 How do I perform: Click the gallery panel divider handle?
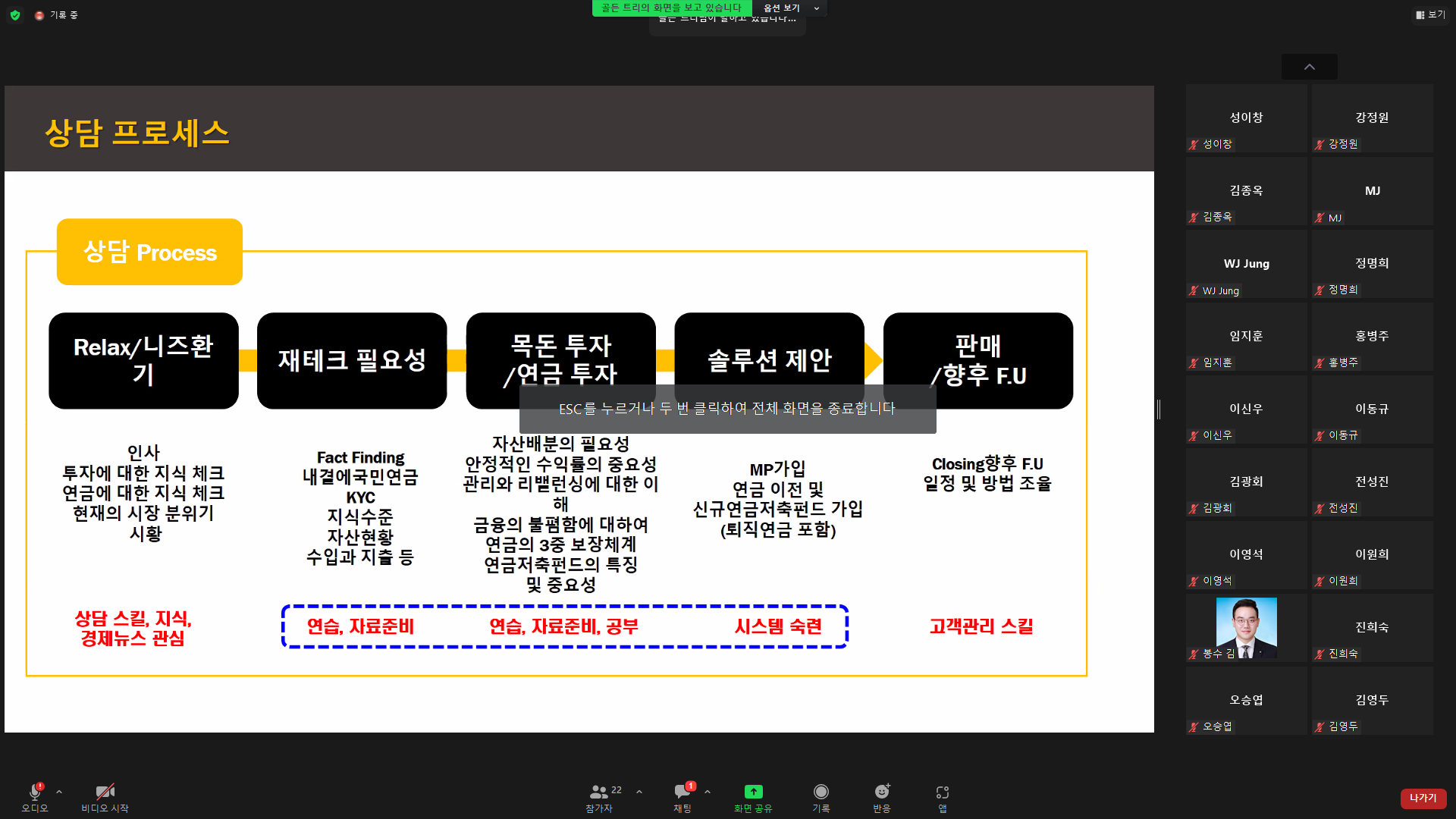click(1159, 409)
